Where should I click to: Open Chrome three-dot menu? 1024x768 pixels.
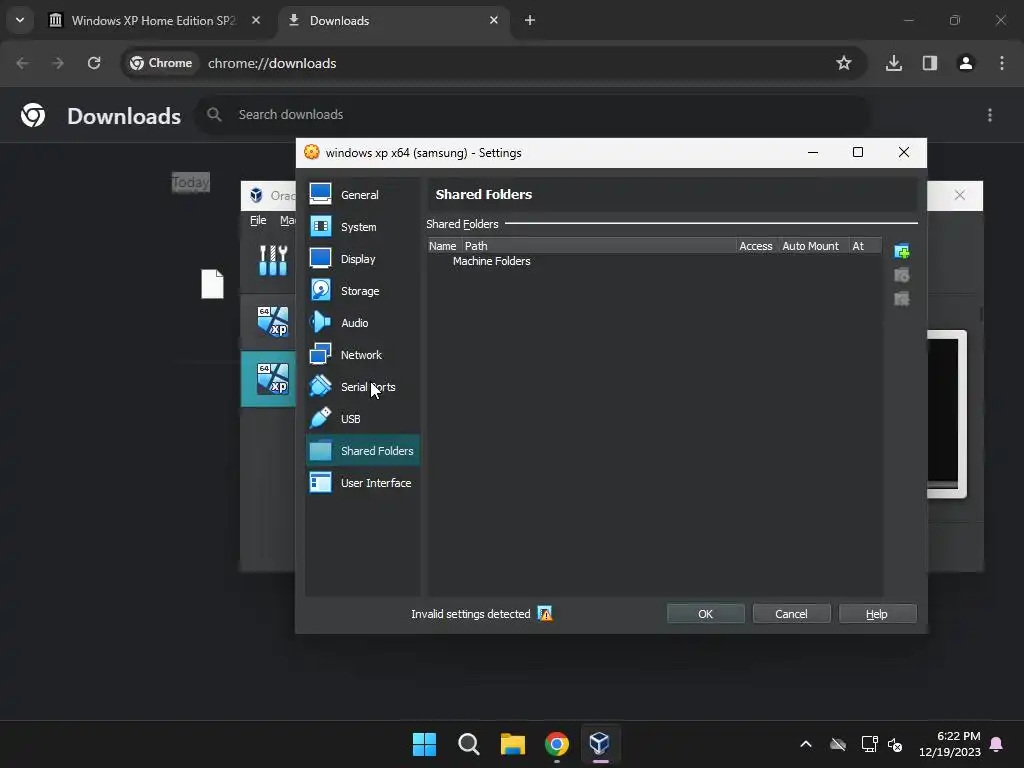(1002, 63)
